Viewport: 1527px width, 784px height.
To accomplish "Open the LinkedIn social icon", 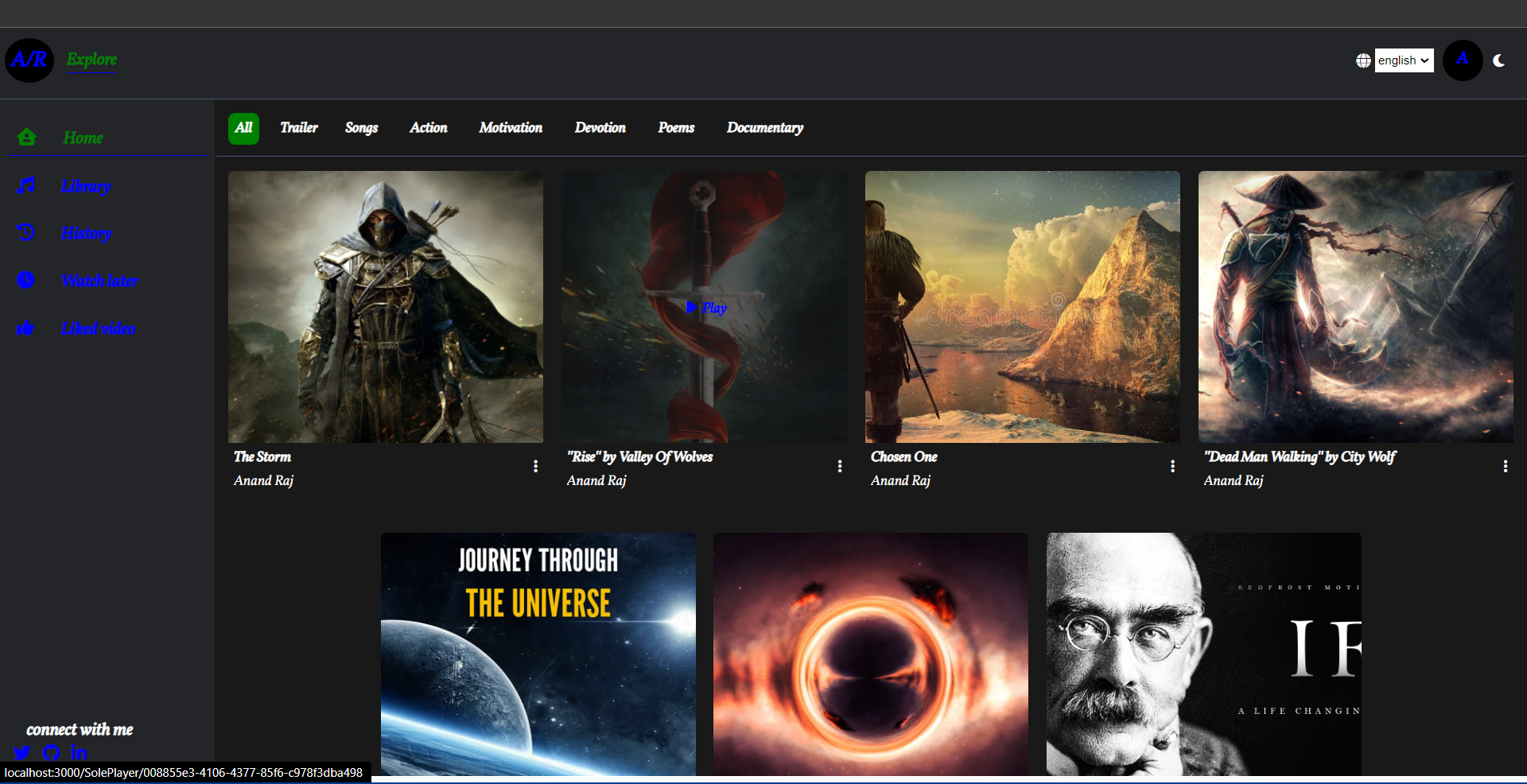I will (x=79, y=752).
